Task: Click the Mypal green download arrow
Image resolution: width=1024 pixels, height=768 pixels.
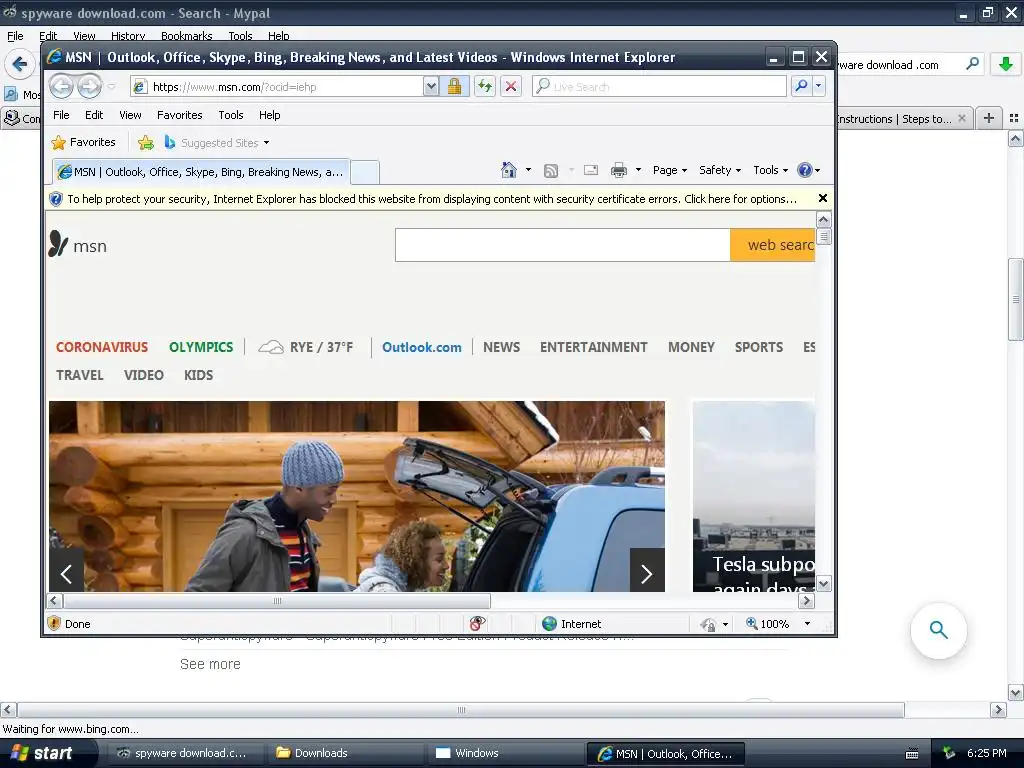Action: tap(1006, 64)
